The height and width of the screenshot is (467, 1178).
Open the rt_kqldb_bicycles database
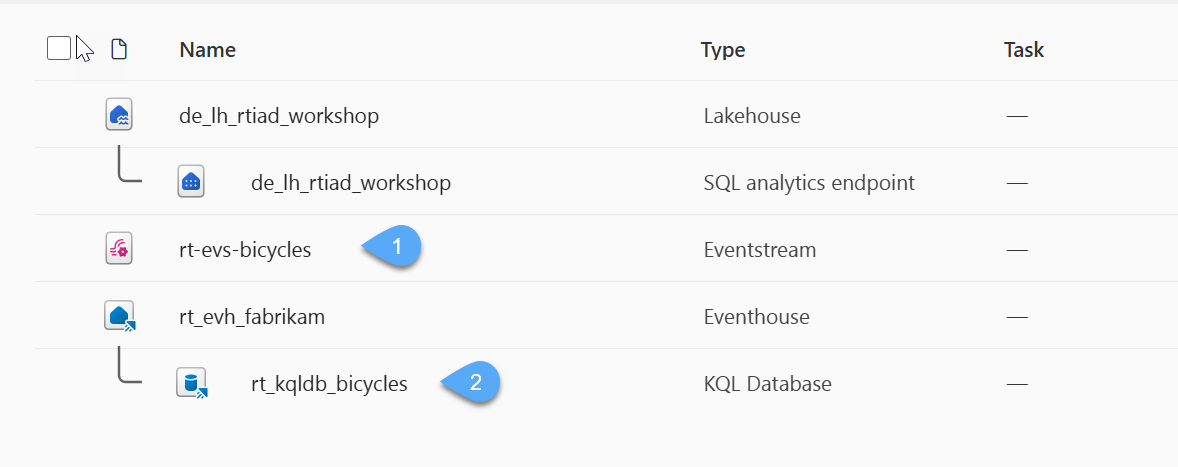[x=329, y=383]
